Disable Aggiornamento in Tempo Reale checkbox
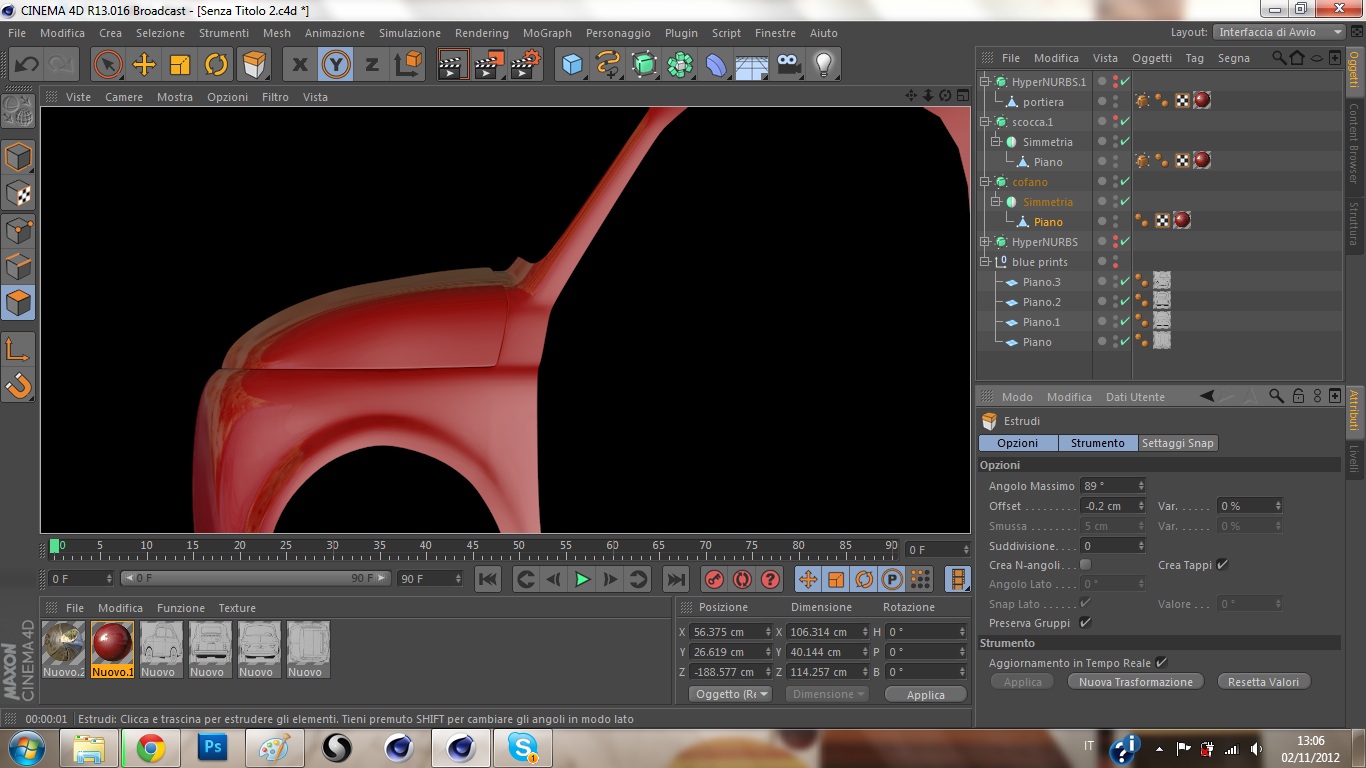Screen dimensions: 1366x768 (1161, 662)
